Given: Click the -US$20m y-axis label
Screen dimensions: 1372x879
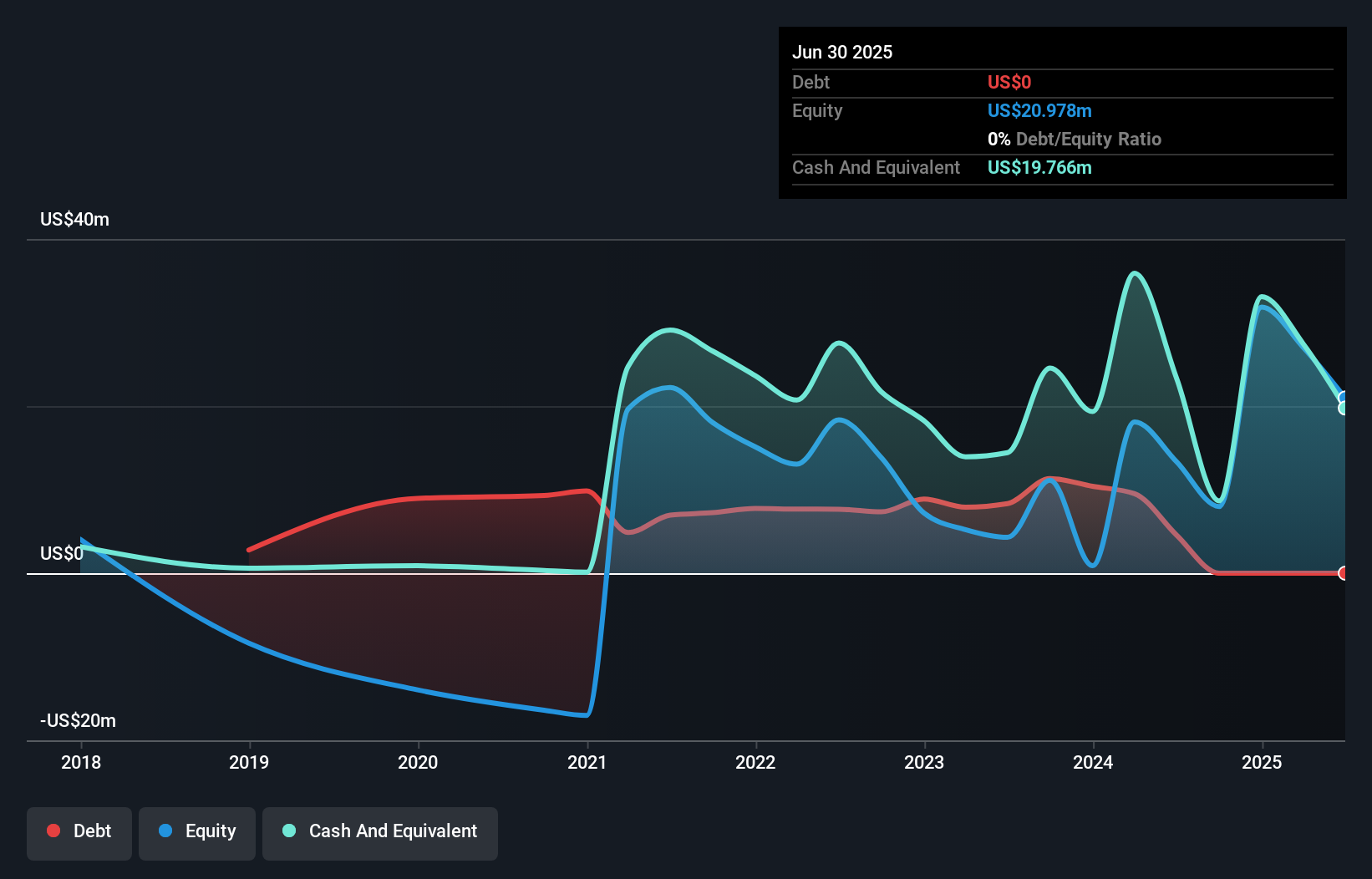Looking at the screenshot, I should [x=78, y=720].
